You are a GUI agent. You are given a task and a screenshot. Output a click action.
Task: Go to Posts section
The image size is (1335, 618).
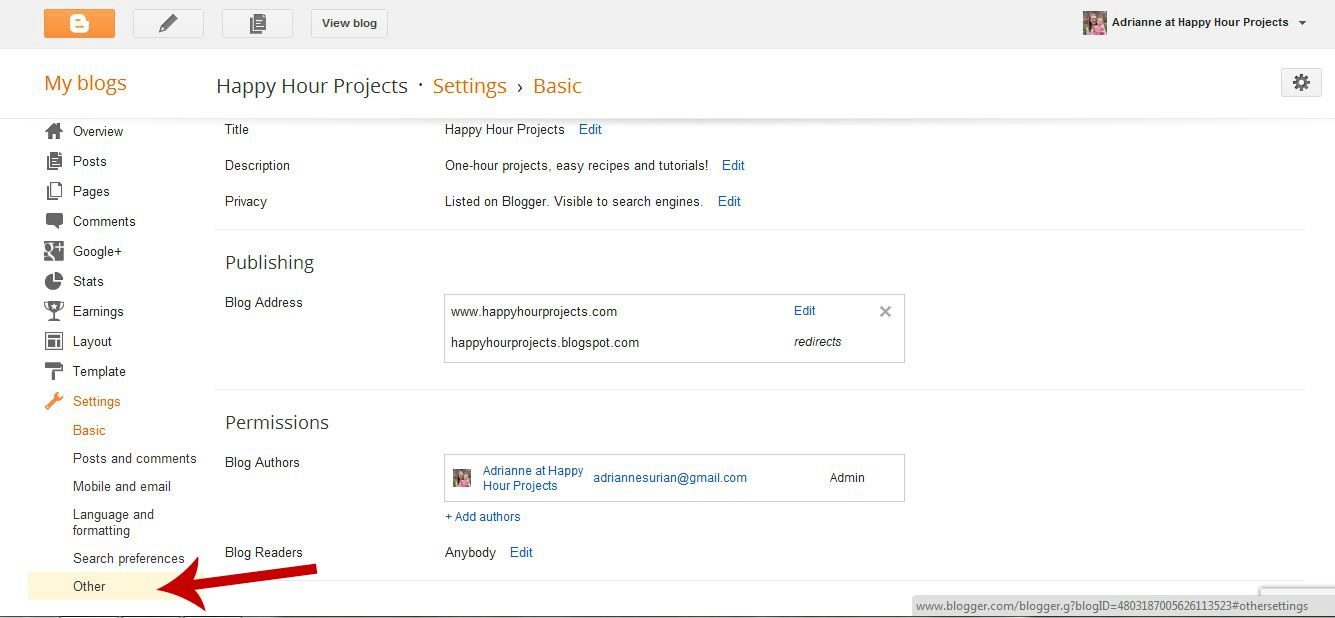pos(90,161)
